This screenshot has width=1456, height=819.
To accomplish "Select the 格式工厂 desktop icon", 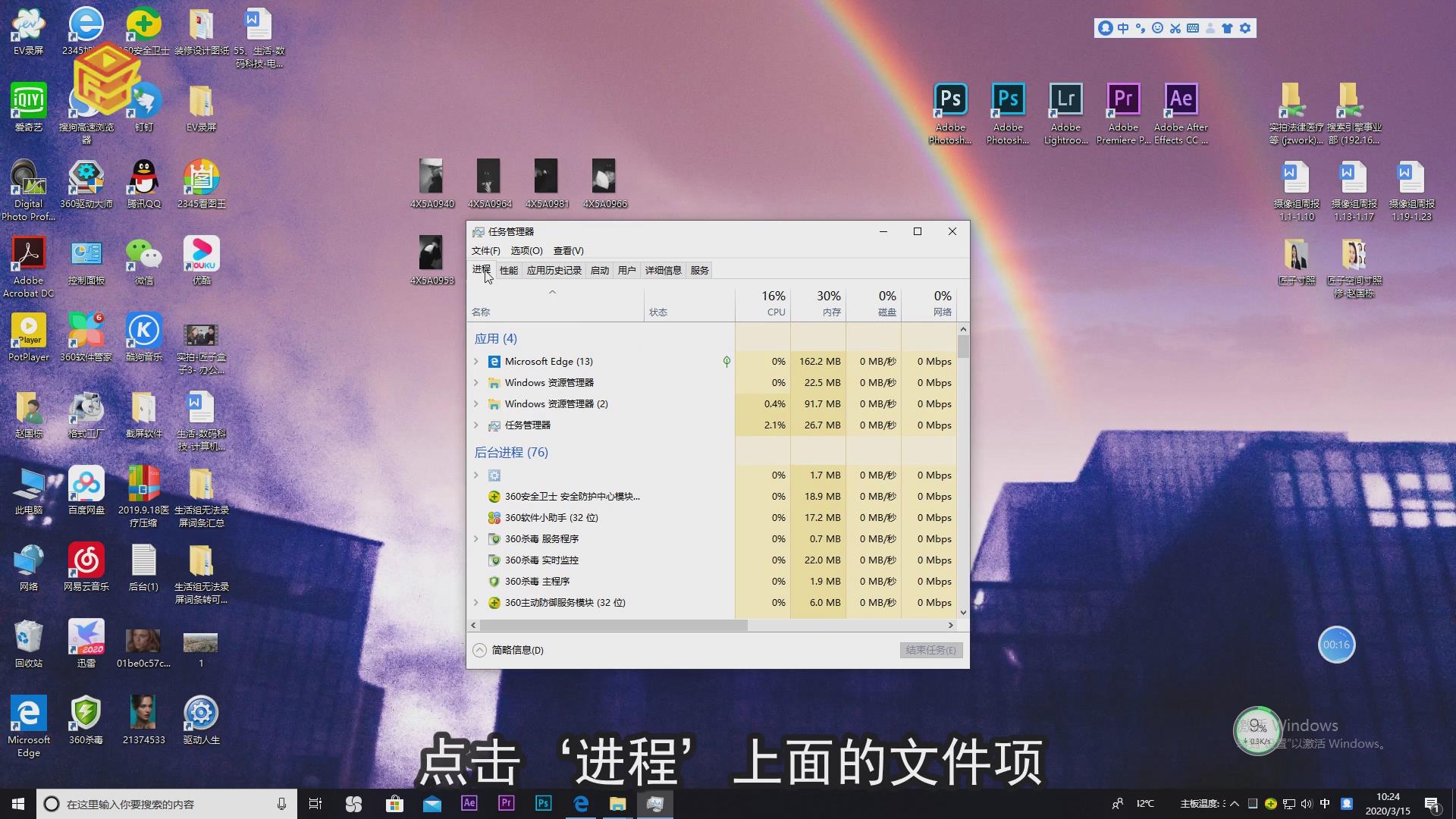I will pyautogui.click(x=86, y=414).
